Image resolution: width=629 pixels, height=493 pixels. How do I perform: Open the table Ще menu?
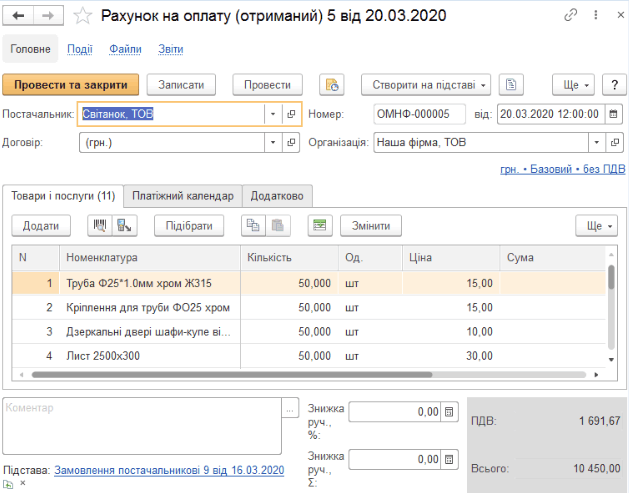pos(597,225)
